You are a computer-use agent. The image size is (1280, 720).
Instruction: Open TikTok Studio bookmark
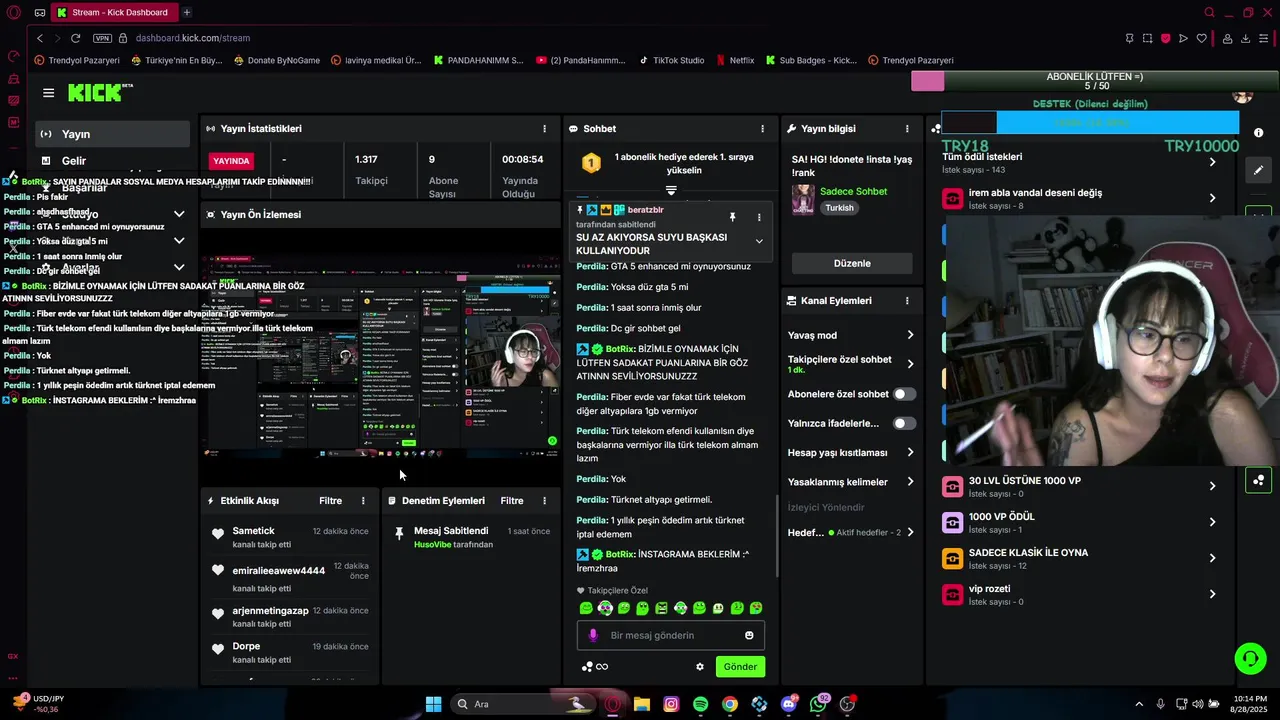[672, 60]
